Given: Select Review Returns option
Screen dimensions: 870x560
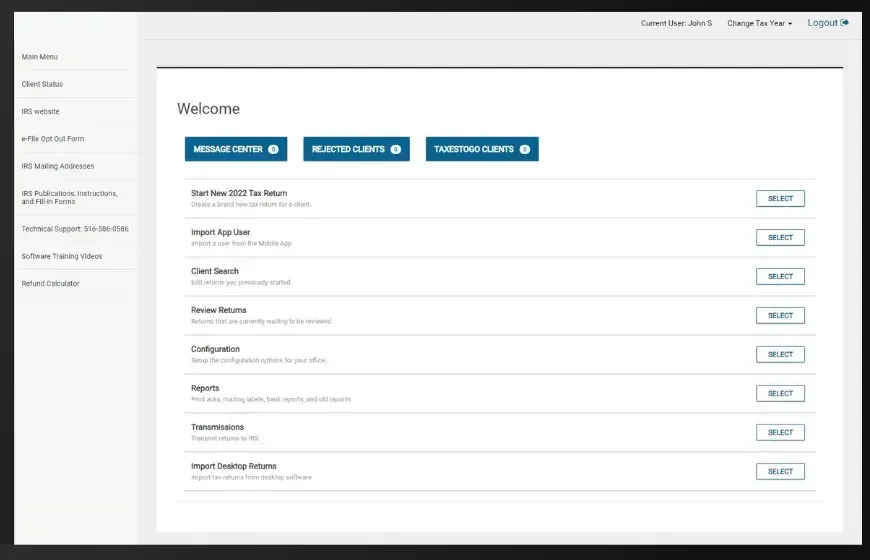Looking at the screenshot, I should click(780, 315).
